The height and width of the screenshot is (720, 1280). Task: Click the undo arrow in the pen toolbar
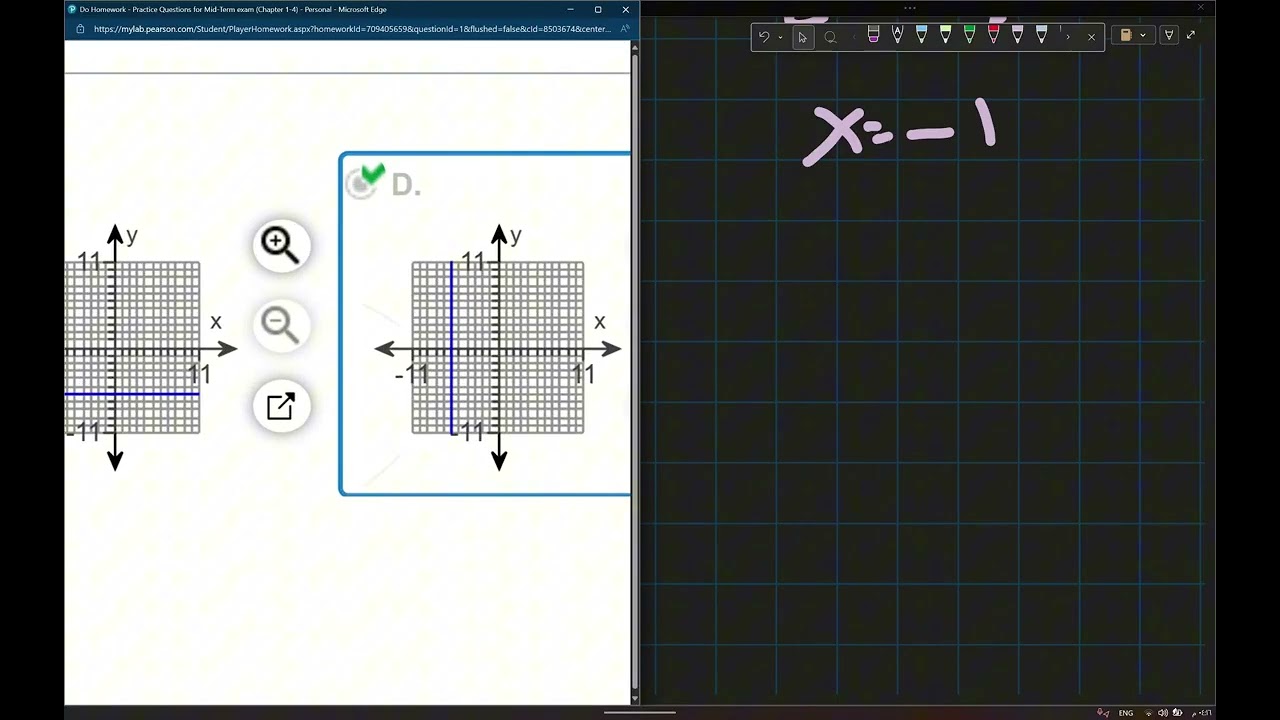764,36
